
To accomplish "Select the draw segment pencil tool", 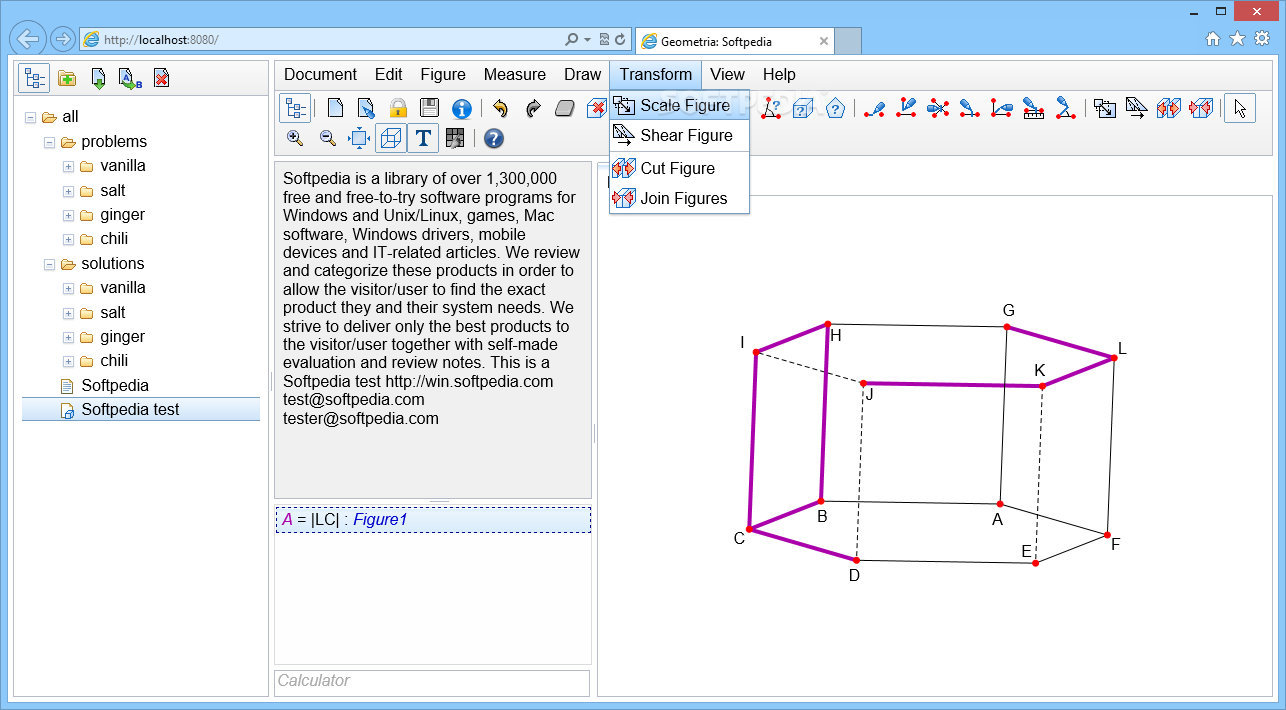I will (x=875, y=108).
